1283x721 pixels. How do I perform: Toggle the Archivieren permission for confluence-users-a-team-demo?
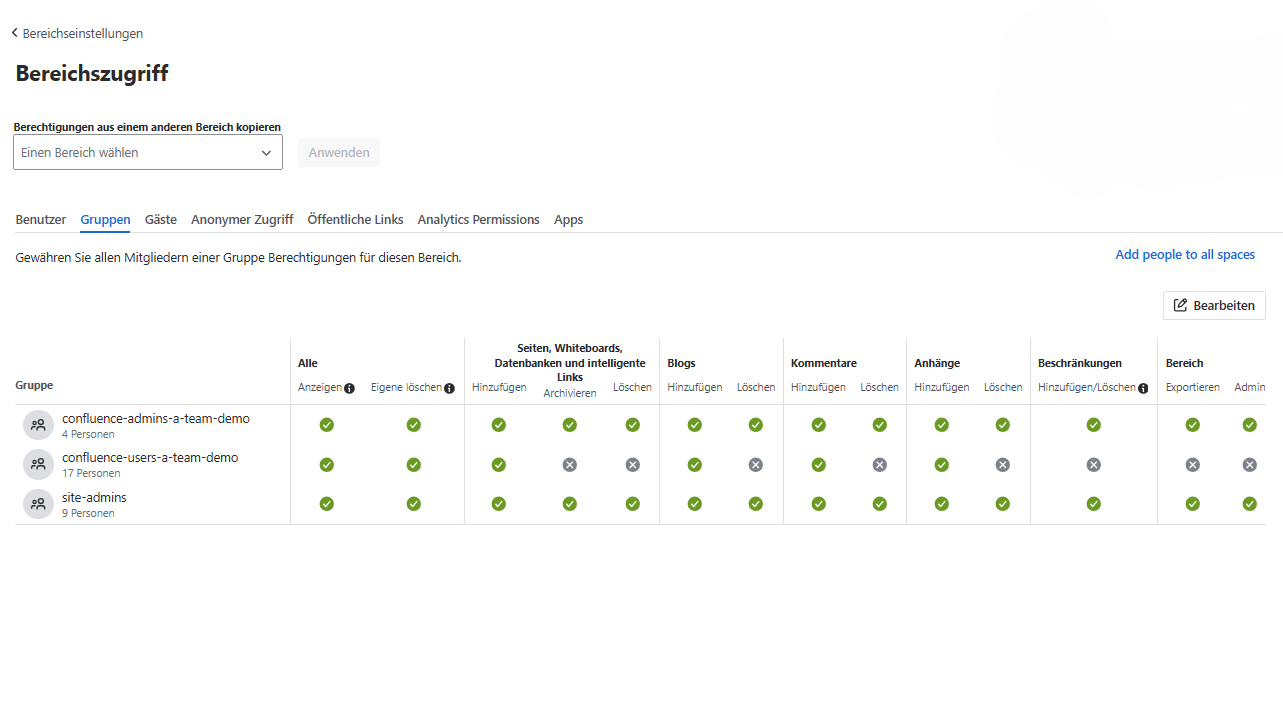[x=569, y=464]
